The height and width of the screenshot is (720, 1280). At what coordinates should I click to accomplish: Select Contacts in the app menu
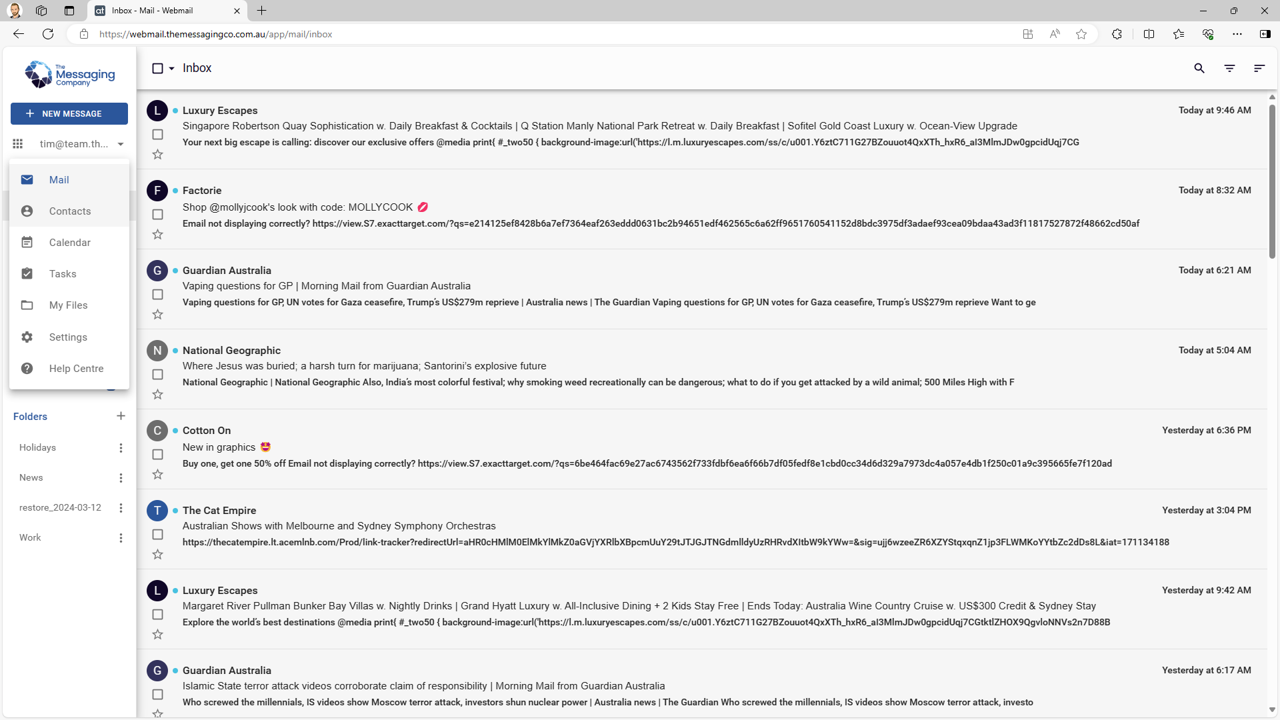69,211
